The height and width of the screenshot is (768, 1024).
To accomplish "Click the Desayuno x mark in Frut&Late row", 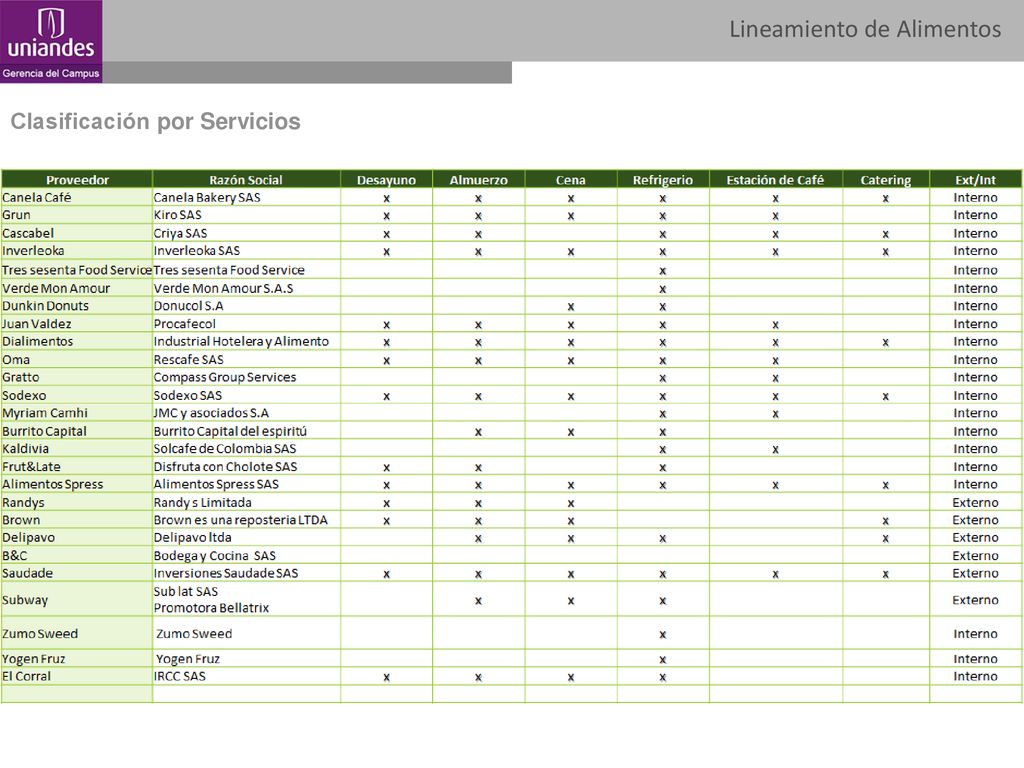I will 386,468.
